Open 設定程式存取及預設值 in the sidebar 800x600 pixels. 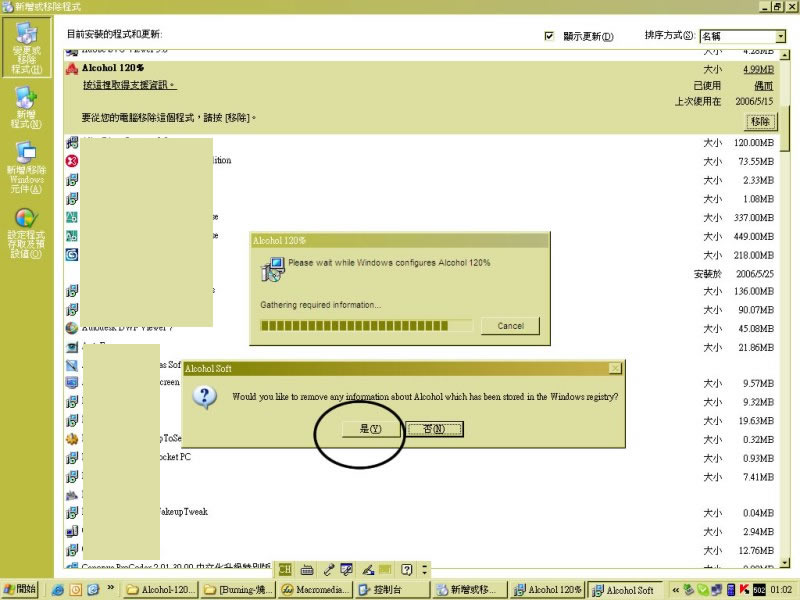point(26,233)
